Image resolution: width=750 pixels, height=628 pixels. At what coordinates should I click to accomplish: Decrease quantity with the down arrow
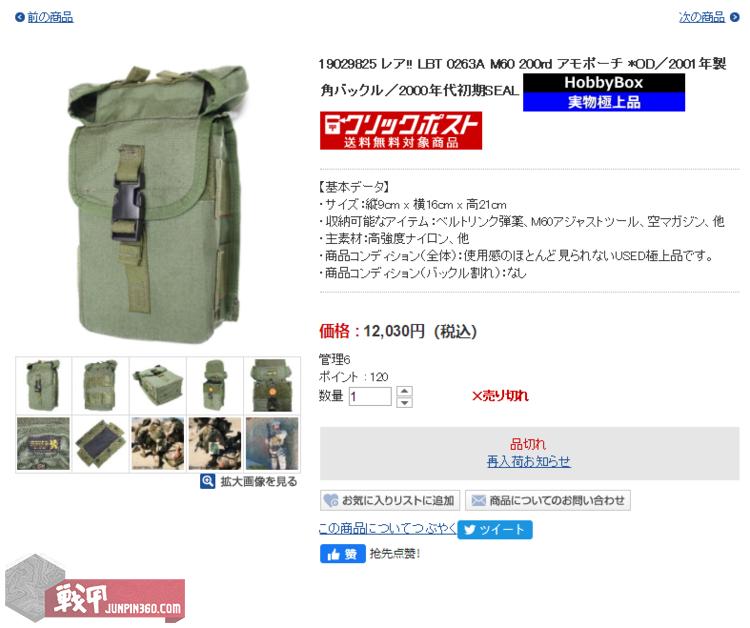coord(404,402)
